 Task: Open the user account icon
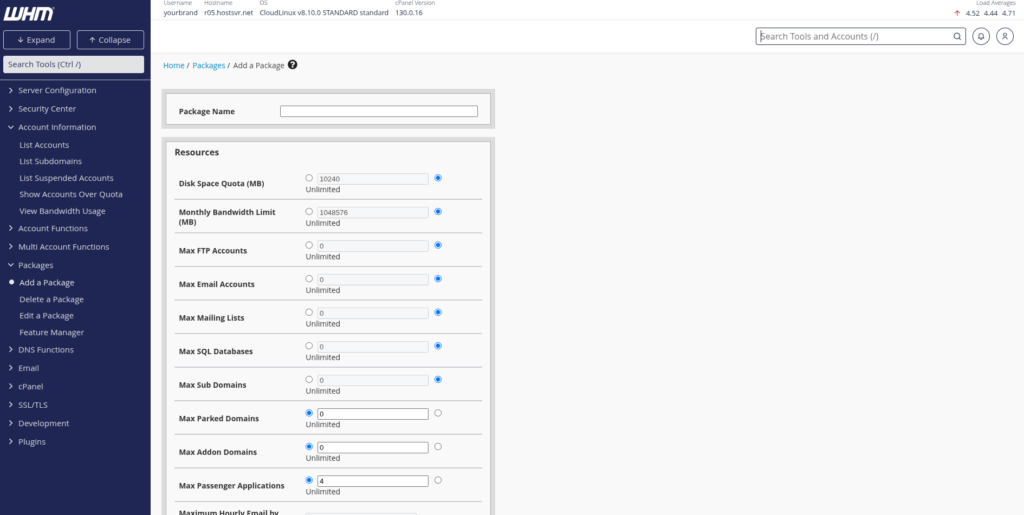[1005, 36]
